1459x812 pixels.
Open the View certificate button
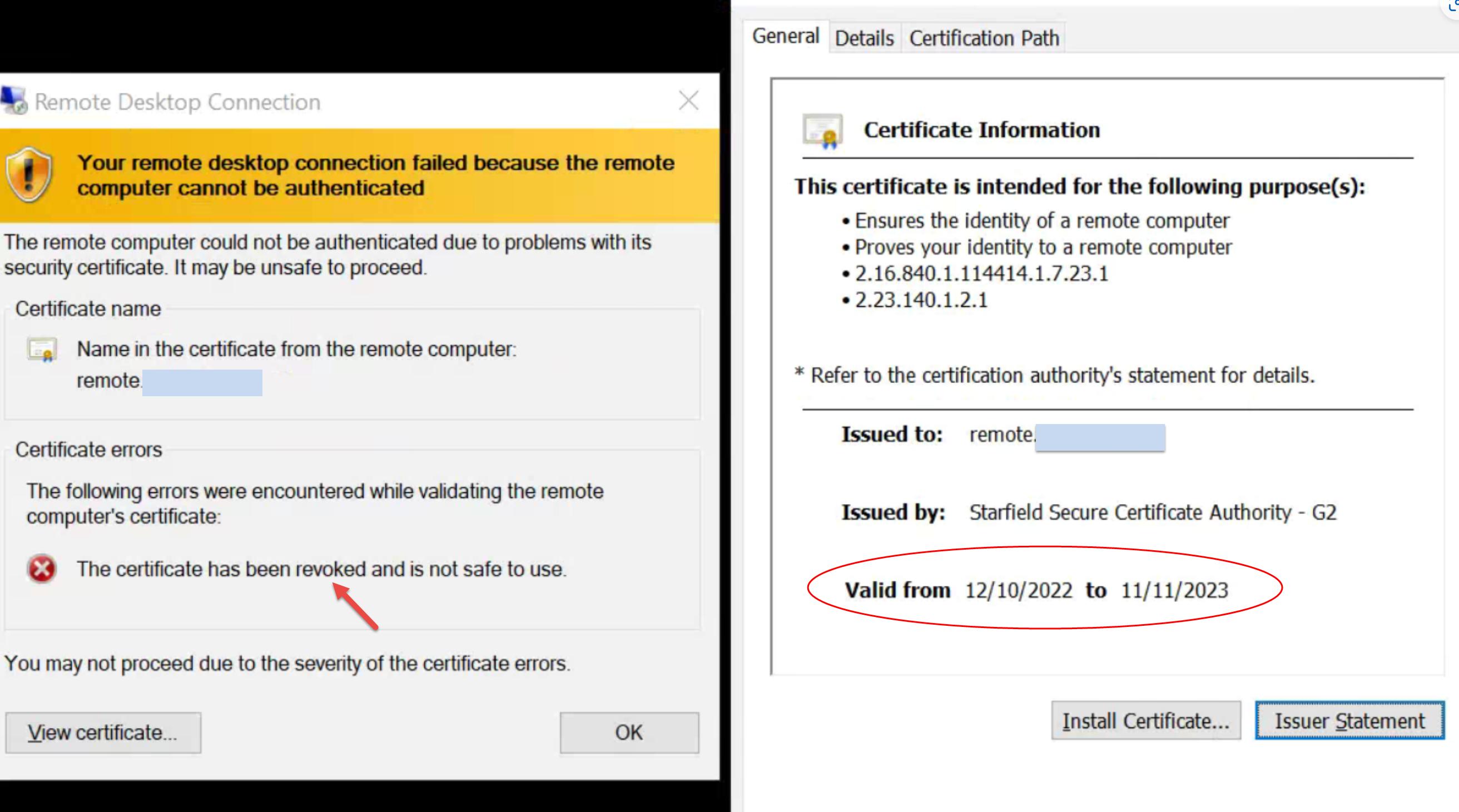tap(103, 732)
